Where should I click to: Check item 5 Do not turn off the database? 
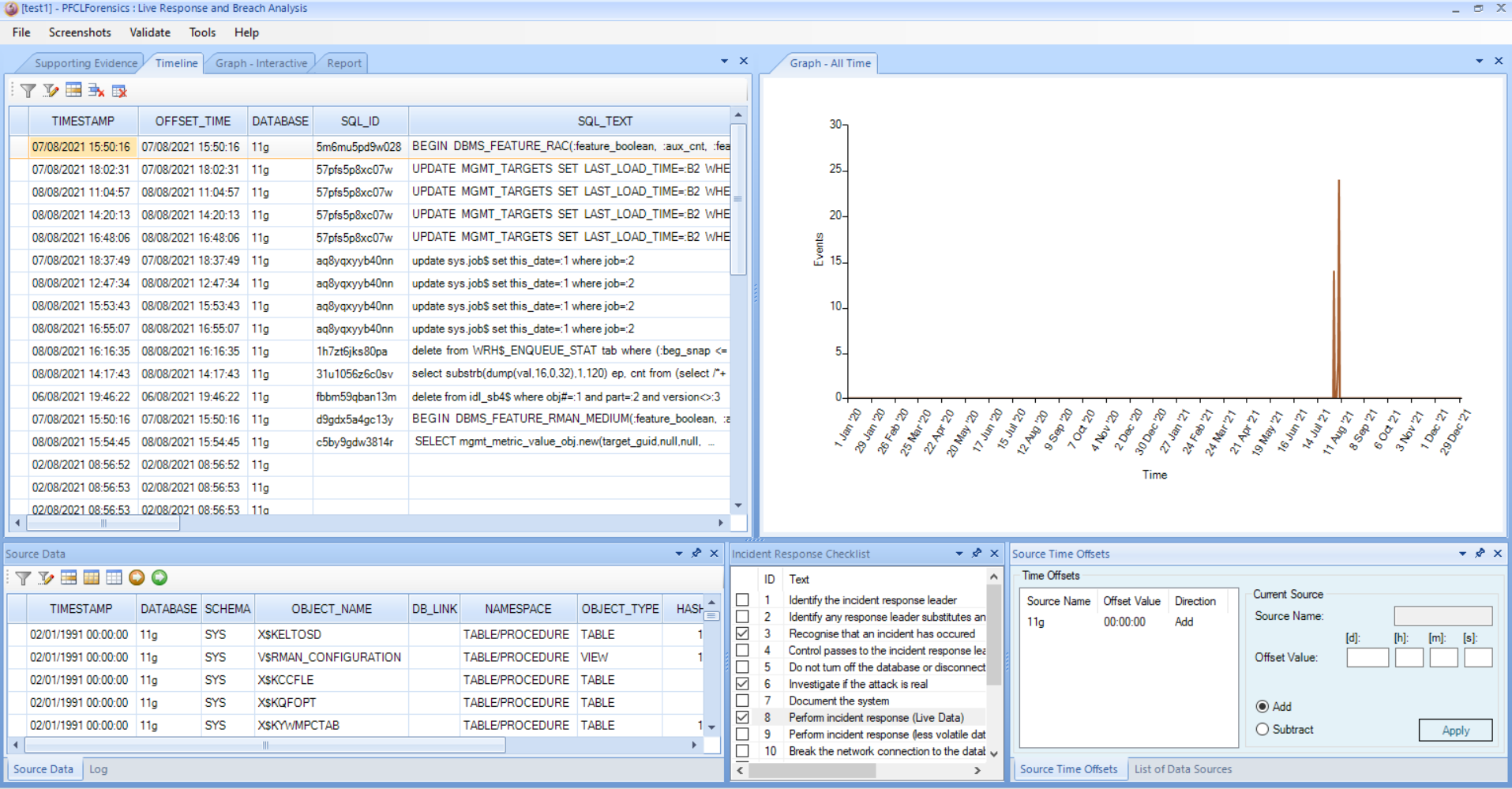click(x=742, y=667)
